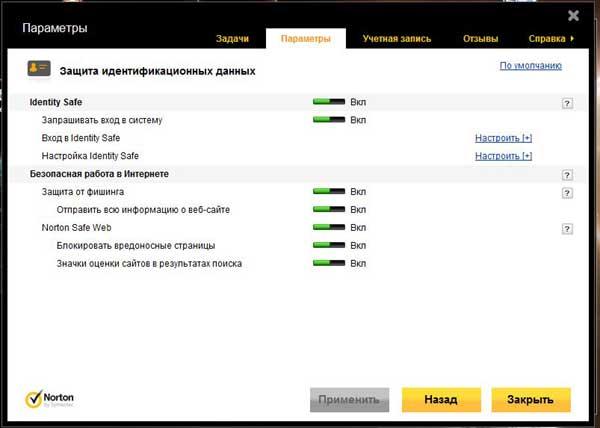Screen dimensions: 600x428
Task: Click the arrow next to Справка
Action: click(x=572, y=39)
